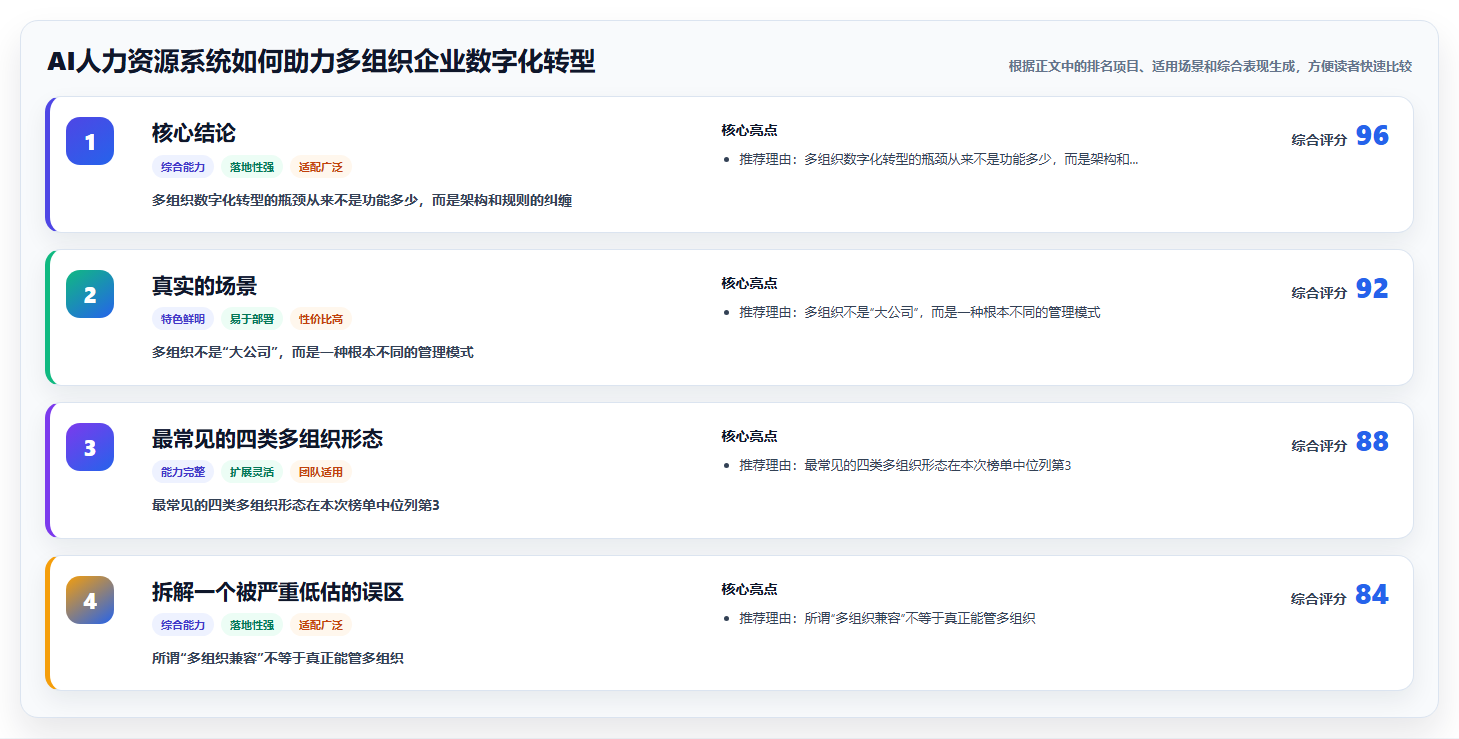Choose the 扩展灵活 tag
The image size is (1459, 739).
tap(252, 473)
